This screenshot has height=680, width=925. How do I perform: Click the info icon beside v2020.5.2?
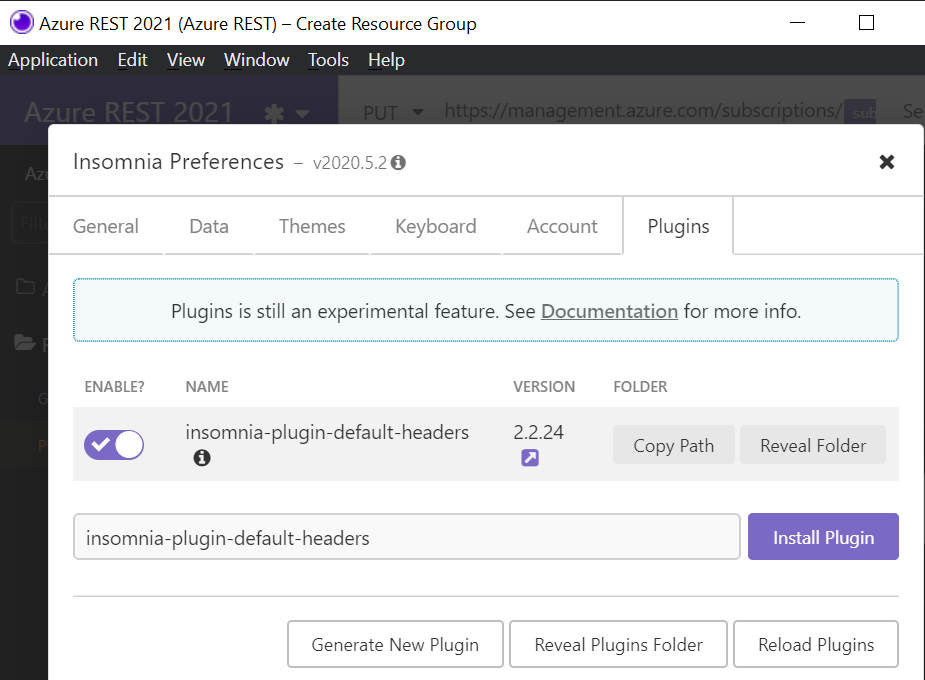[398, 161]
